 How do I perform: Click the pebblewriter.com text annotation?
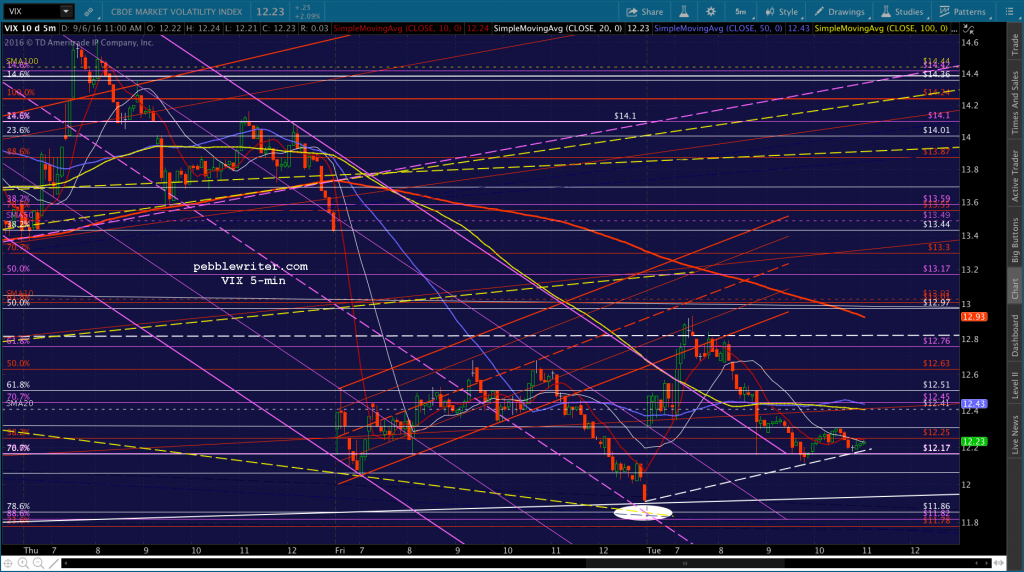point(250,266)
